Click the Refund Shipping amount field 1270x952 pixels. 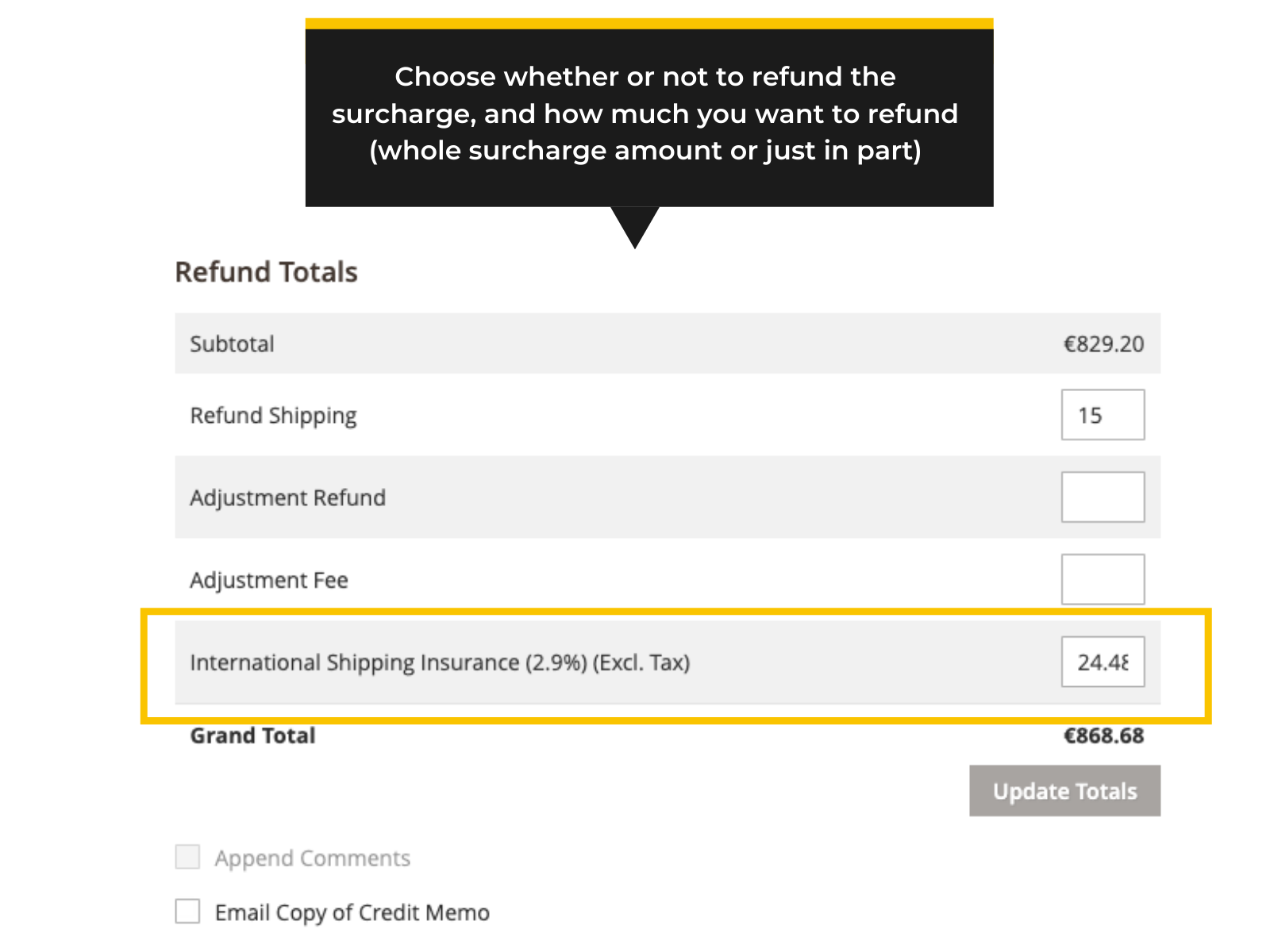point(1102,415)
